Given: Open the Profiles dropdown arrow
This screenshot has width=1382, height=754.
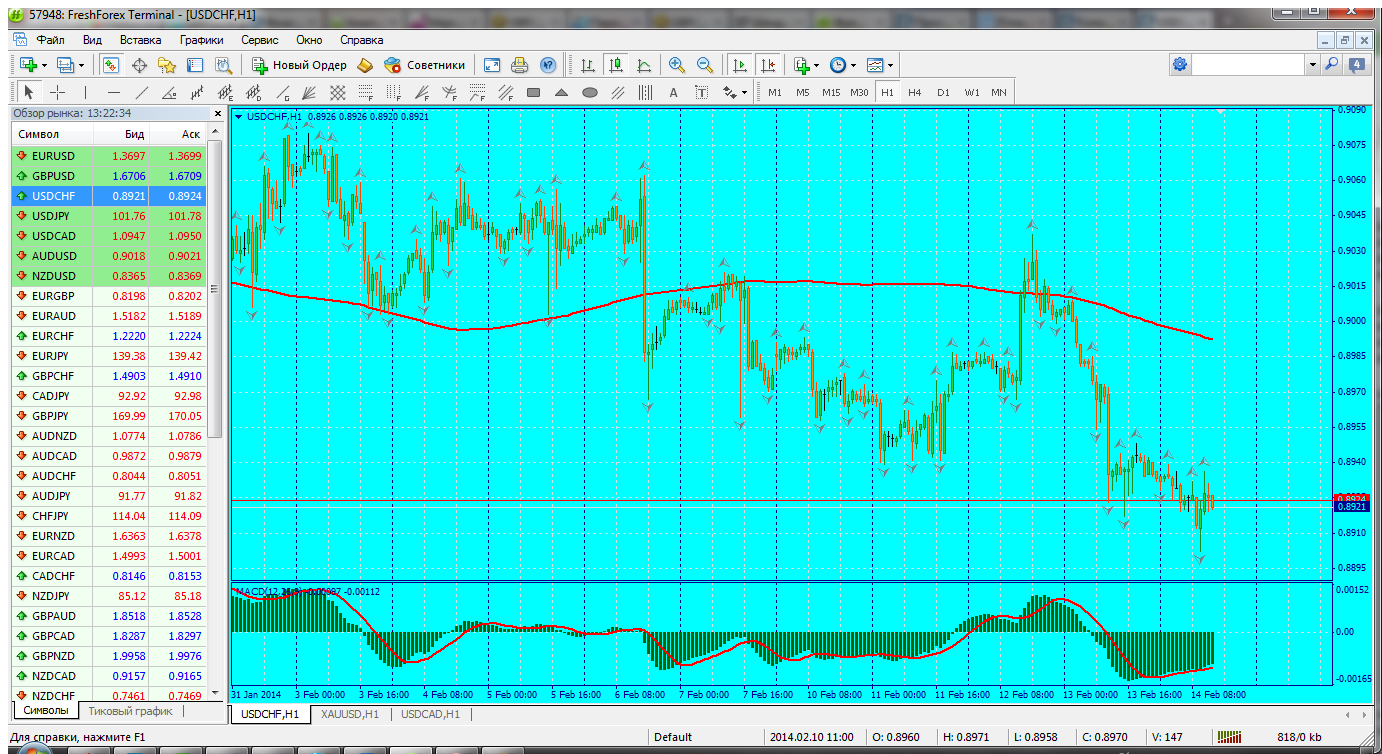Looking at the screenshot, I should pos(82,65).
